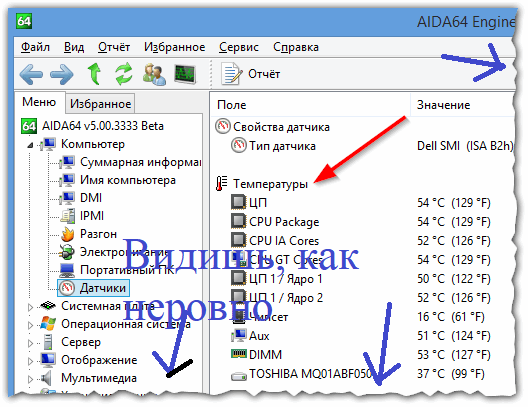Click the Windows flag icon of Операционная система
This screenshot has width=528, height=407.
(48, 324)
